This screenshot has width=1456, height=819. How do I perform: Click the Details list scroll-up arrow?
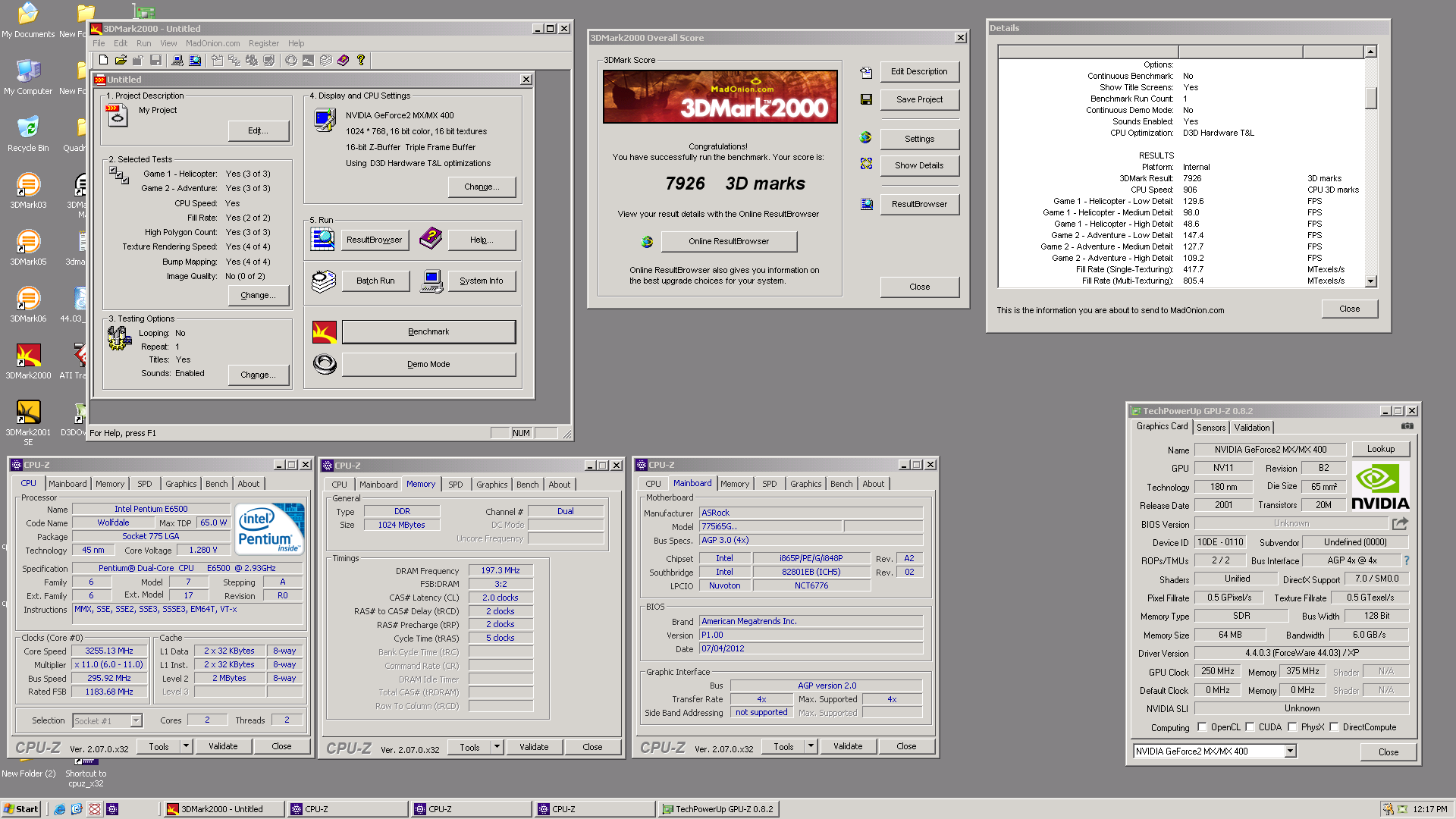click(x=1370, y=52)
